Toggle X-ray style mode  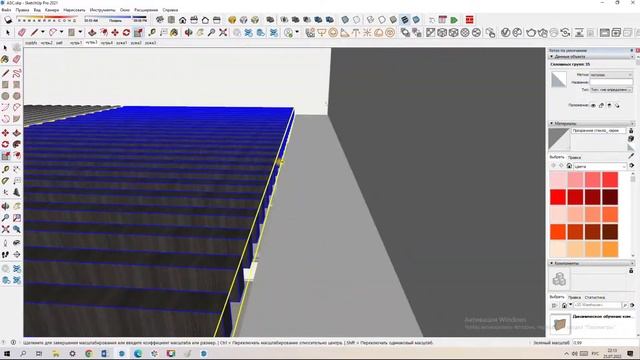tap(345, 20)
